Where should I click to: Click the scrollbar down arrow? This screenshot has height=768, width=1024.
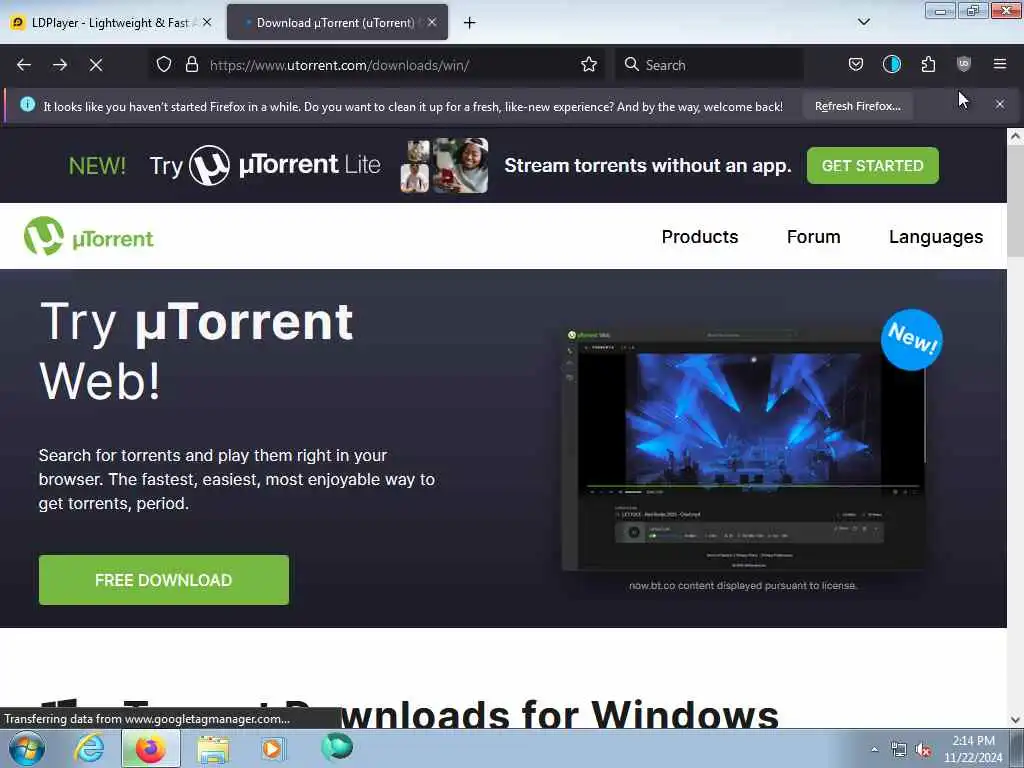(1015, 720)
